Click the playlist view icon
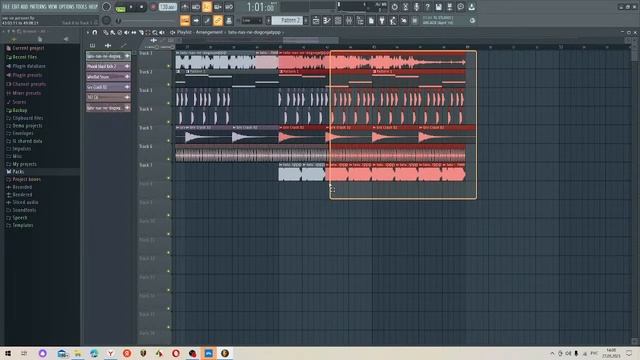 pyautogui.click(x=316, y=20)
